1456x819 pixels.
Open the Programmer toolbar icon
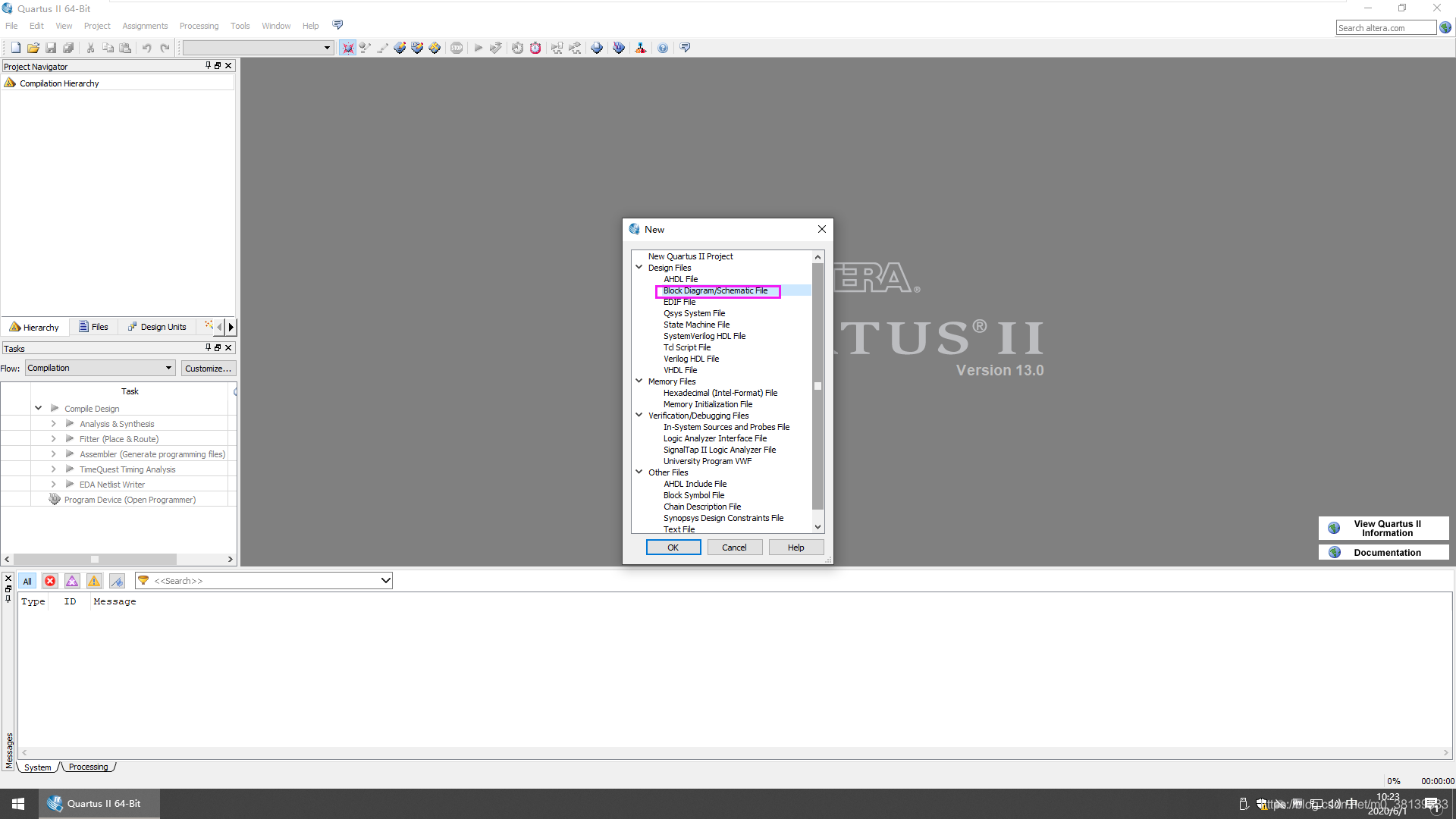point(619,48)
